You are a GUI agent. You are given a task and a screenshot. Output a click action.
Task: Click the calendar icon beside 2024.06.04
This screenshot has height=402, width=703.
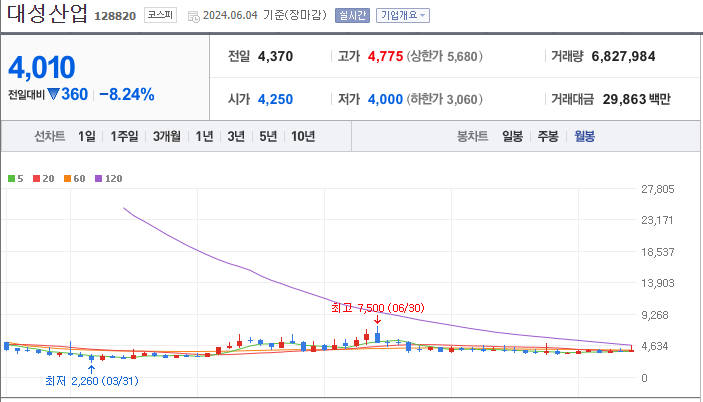tap(193, 17)
